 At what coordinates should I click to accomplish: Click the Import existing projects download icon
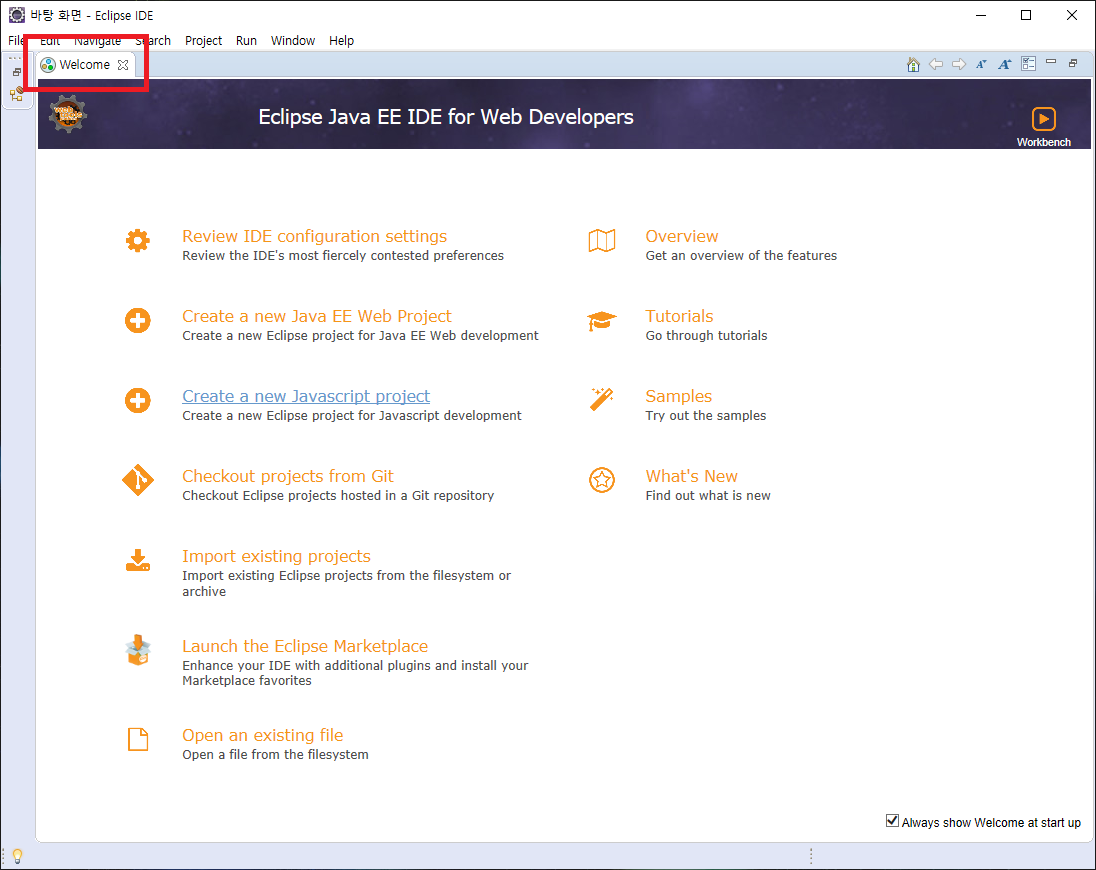pyautogui.click(x=138, y=560)
